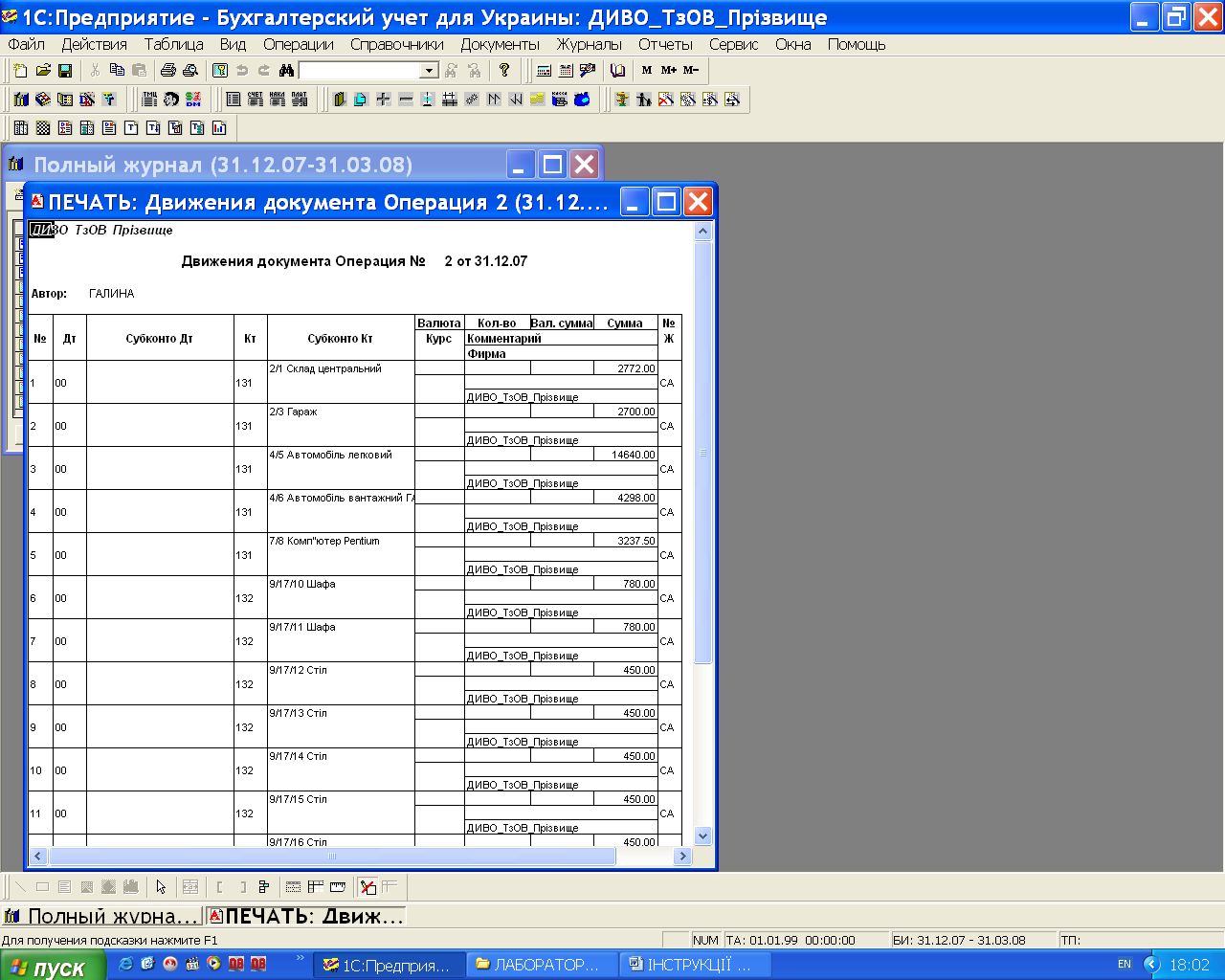
Task: Toggle the crossed-pencil view-only button
Action: 367,887
